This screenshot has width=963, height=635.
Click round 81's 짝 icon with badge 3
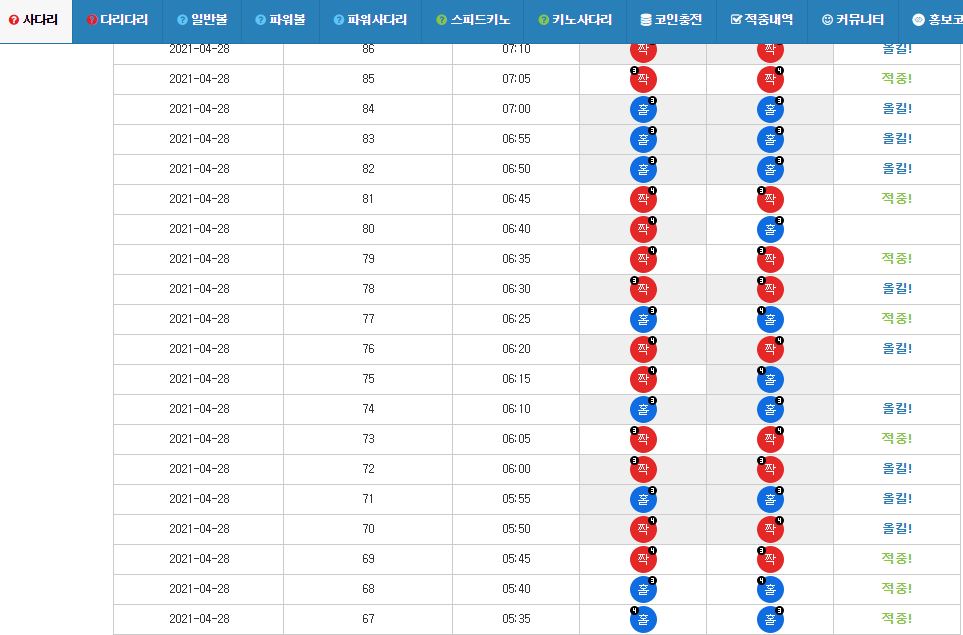pyautogui.click(x=770, y=199)
